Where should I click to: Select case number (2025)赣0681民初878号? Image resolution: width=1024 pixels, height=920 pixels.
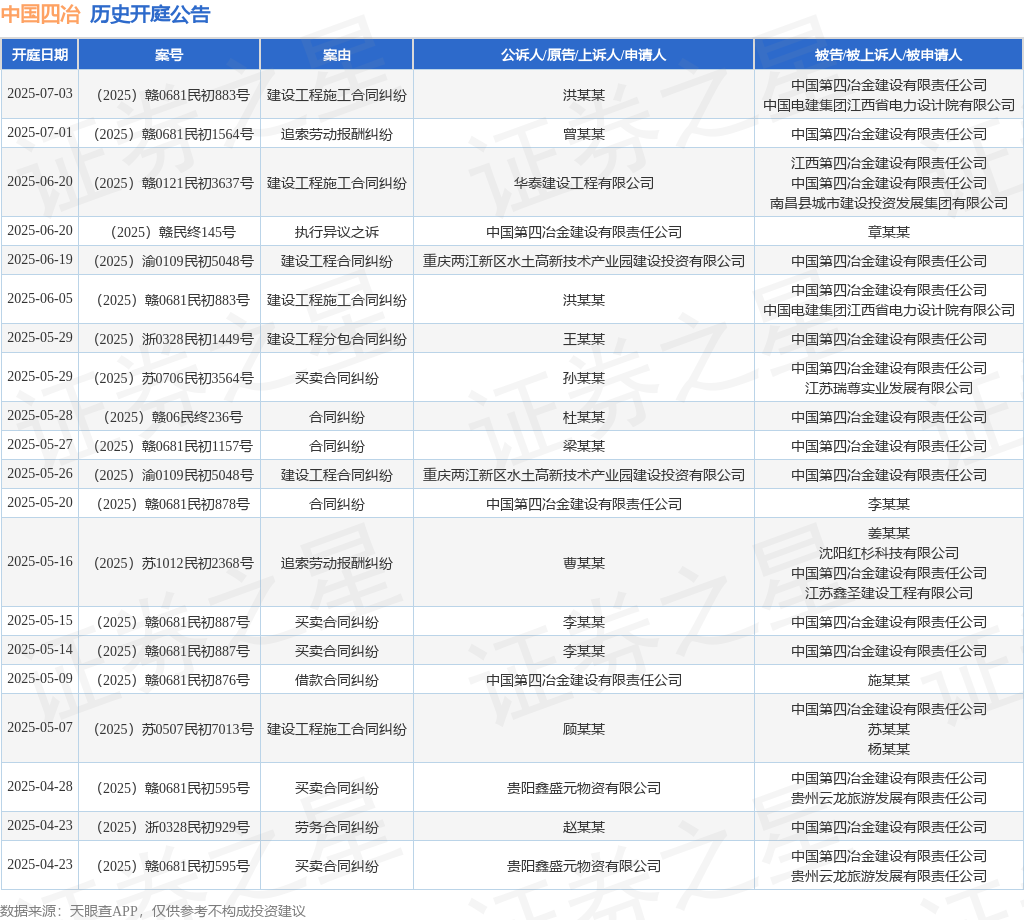tap(173, 504)
